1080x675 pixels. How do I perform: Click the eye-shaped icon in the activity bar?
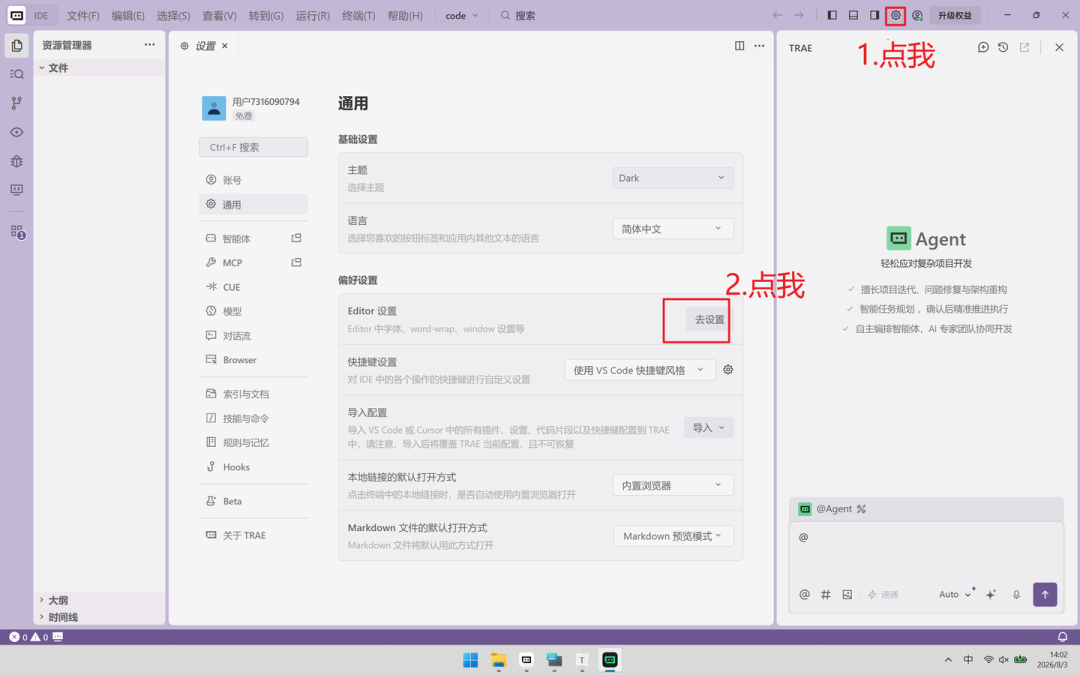(17, 132)
